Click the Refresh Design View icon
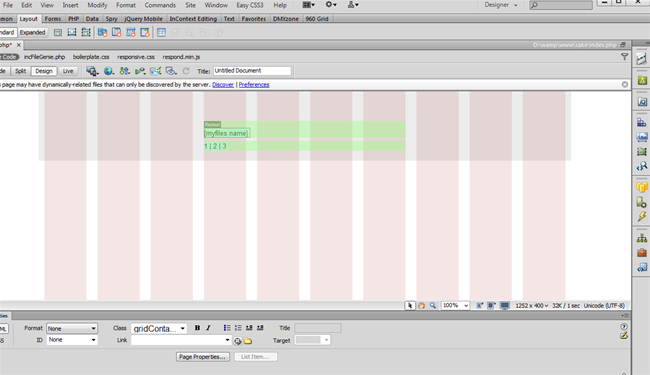This screenshot has height=375, width=650. [x=186, y=71]
